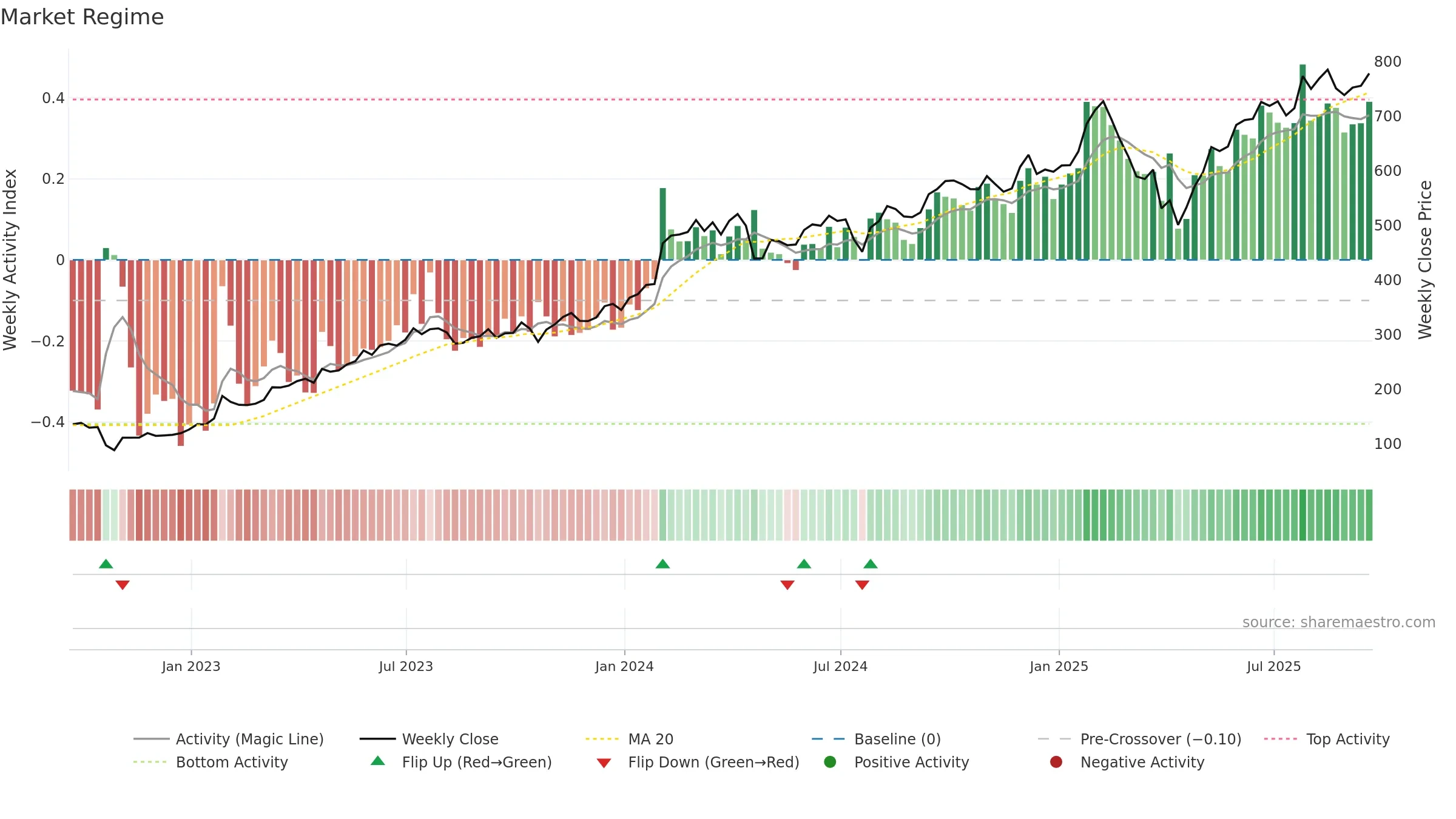Click the Market Regime chart title
1456x819 pixels.
click(83, 17)
